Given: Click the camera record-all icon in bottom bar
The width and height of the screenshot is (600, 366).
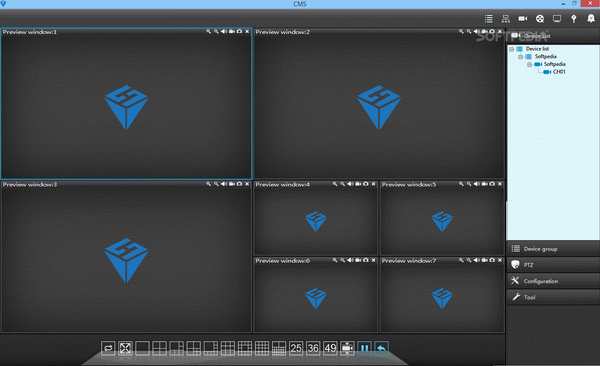Looking at the screenshot, I should click(x=347, y=348).
